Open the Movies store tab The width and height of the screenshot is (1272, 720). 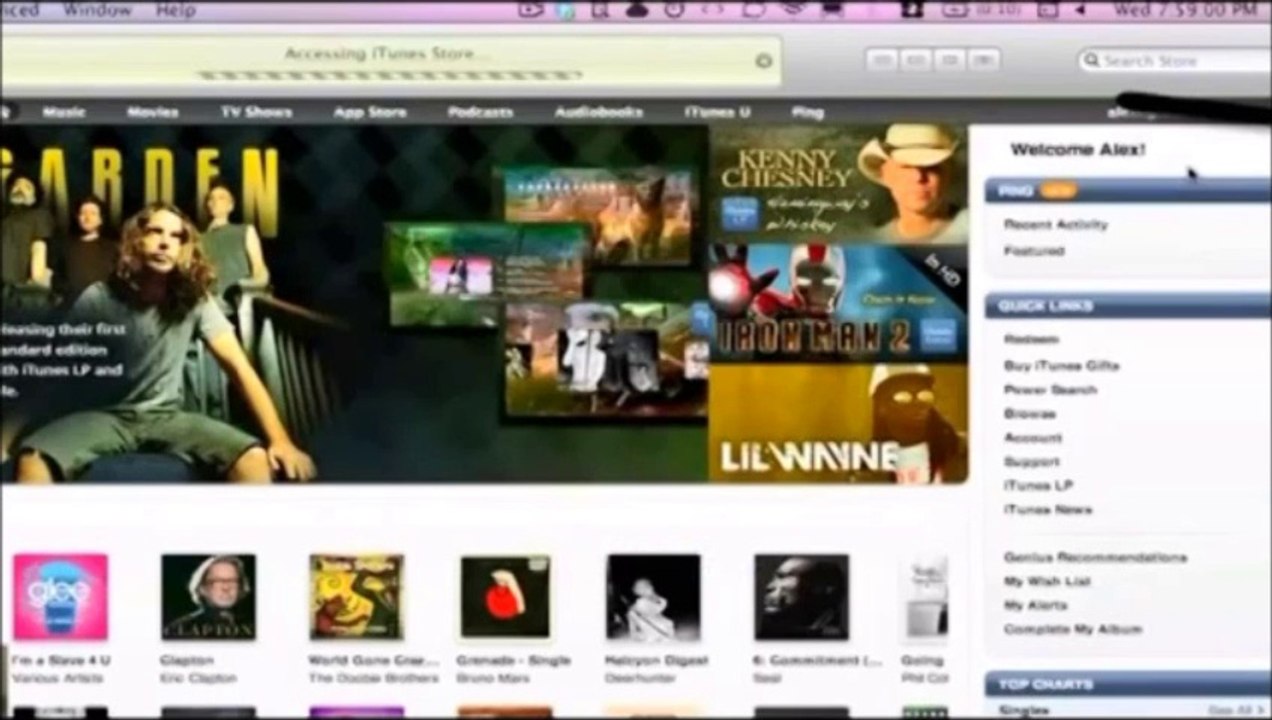point(152,112)
